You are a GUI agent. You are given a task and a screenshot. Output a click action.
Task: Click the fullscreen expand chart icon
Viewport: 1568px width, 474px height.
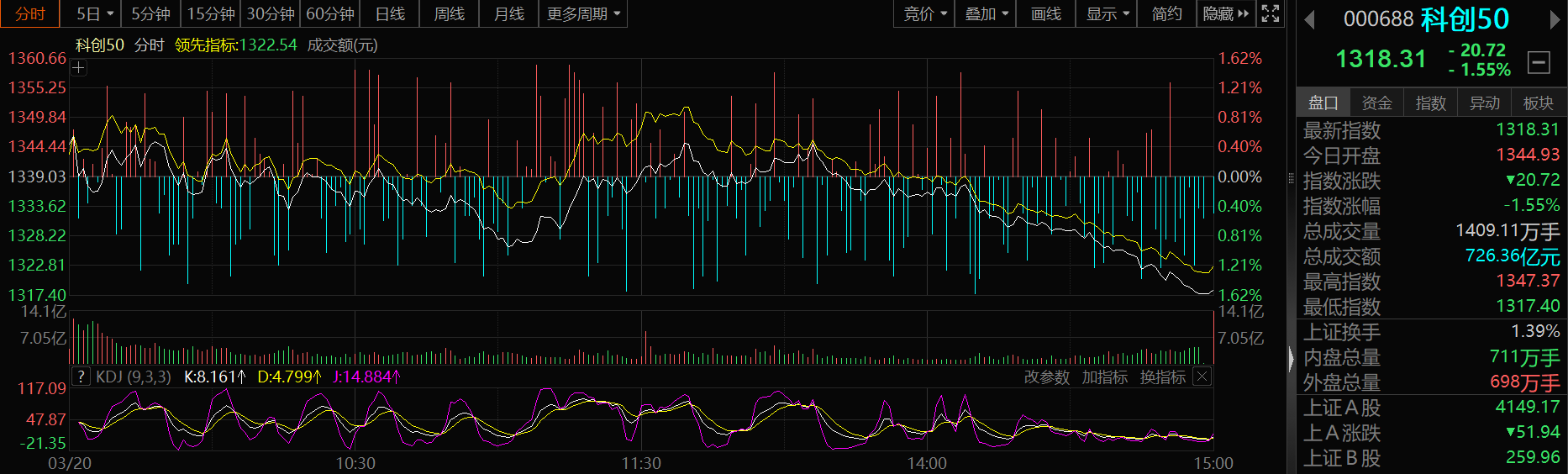1271,13
